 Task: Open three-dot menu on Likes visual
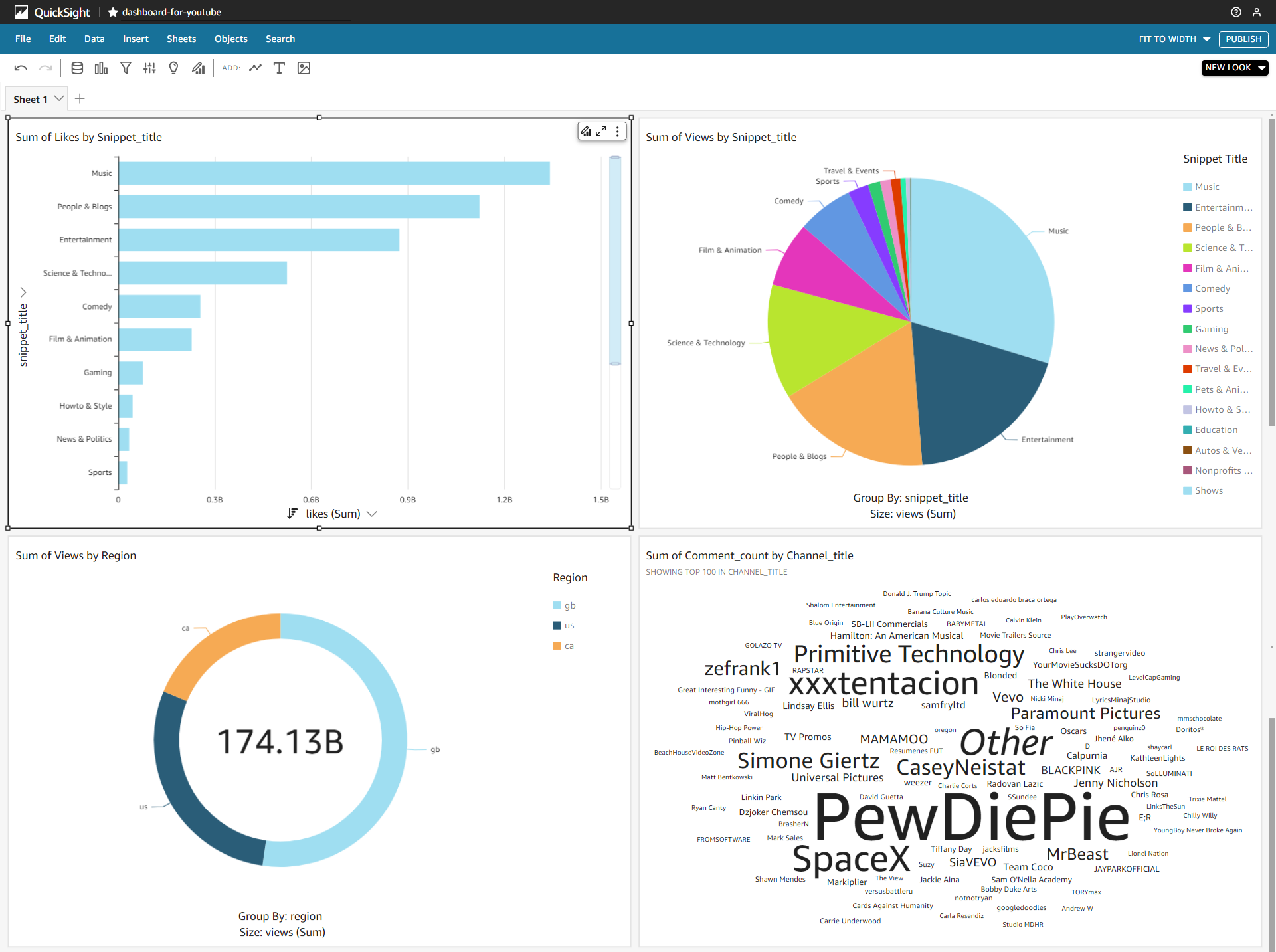618,131
